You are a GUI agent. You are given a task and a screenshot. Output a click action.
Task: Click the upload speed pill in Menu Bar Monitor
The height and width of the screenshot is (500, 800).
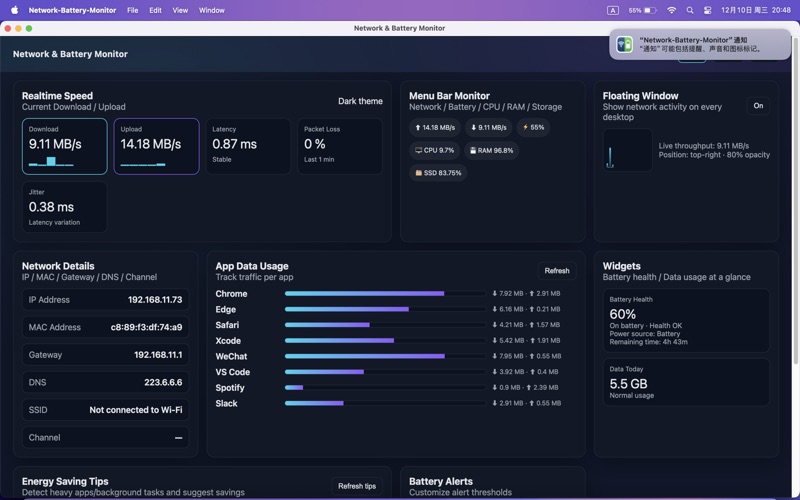(x=434, y=128)
